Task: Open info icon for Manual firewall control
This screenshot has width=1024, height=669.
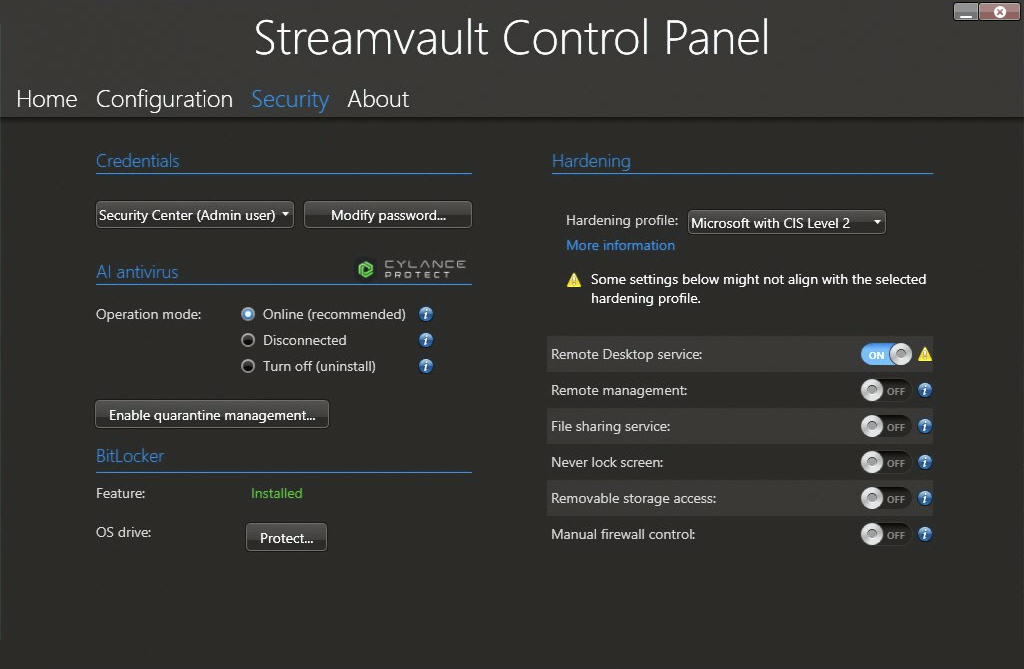Action: [925, 534]
